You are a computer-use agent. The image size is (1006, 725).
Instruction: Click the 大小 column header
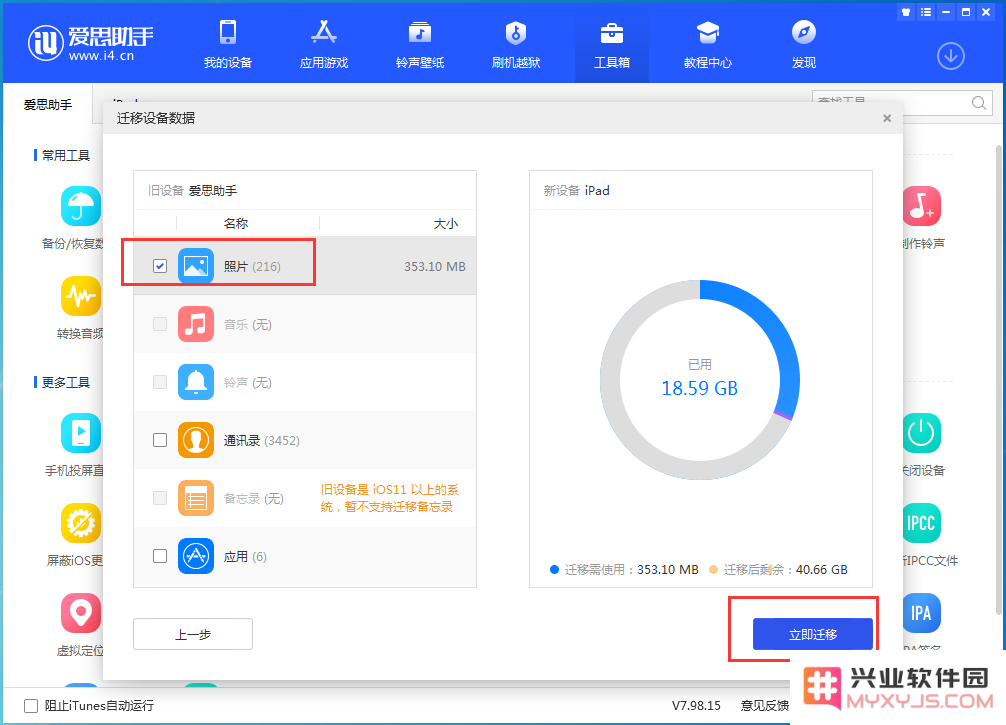pyautogui.click(x=445, y=223)
